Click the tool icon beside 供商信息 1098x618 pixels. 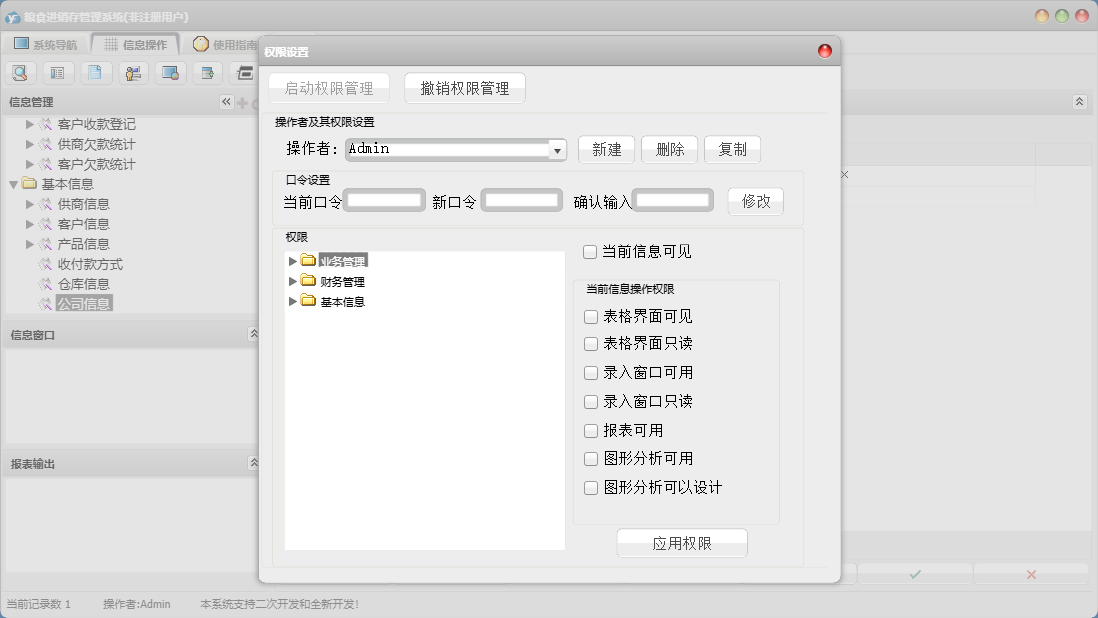click(46, 204)
